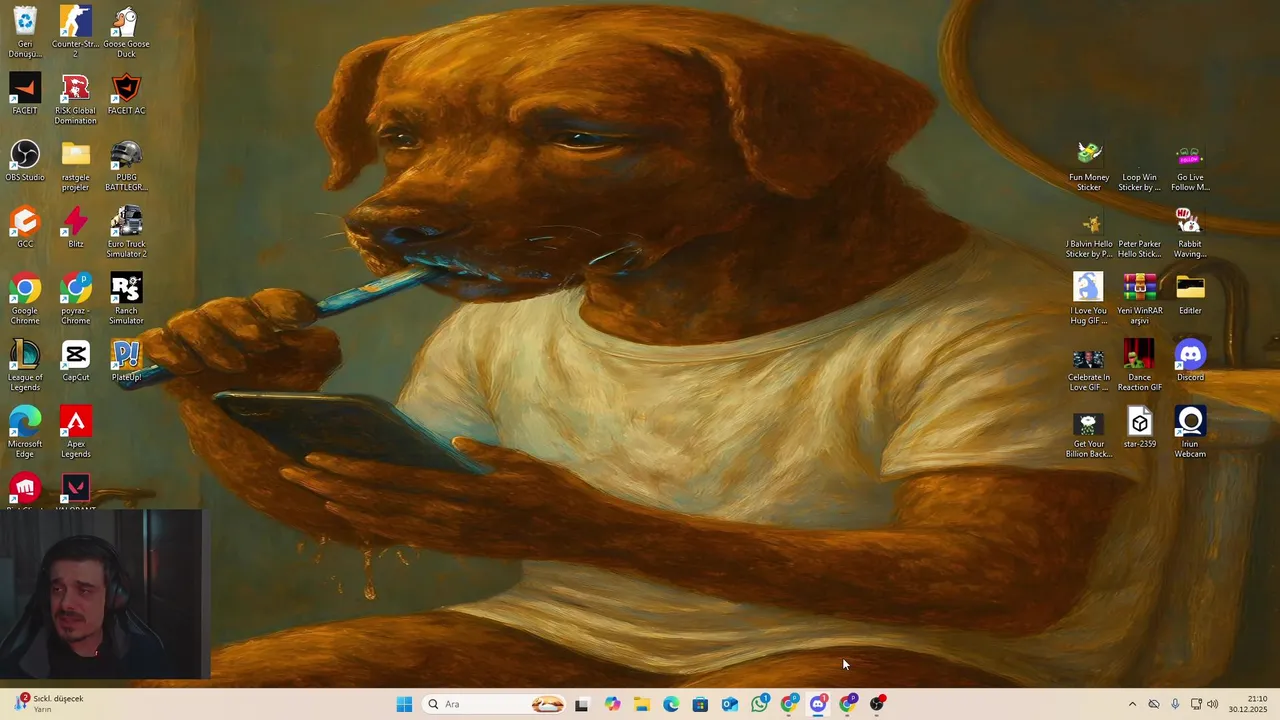Select RISK Global Domination shortcut
The height and width of the screenshot is (720, 1280).
[x=75, y=98]
